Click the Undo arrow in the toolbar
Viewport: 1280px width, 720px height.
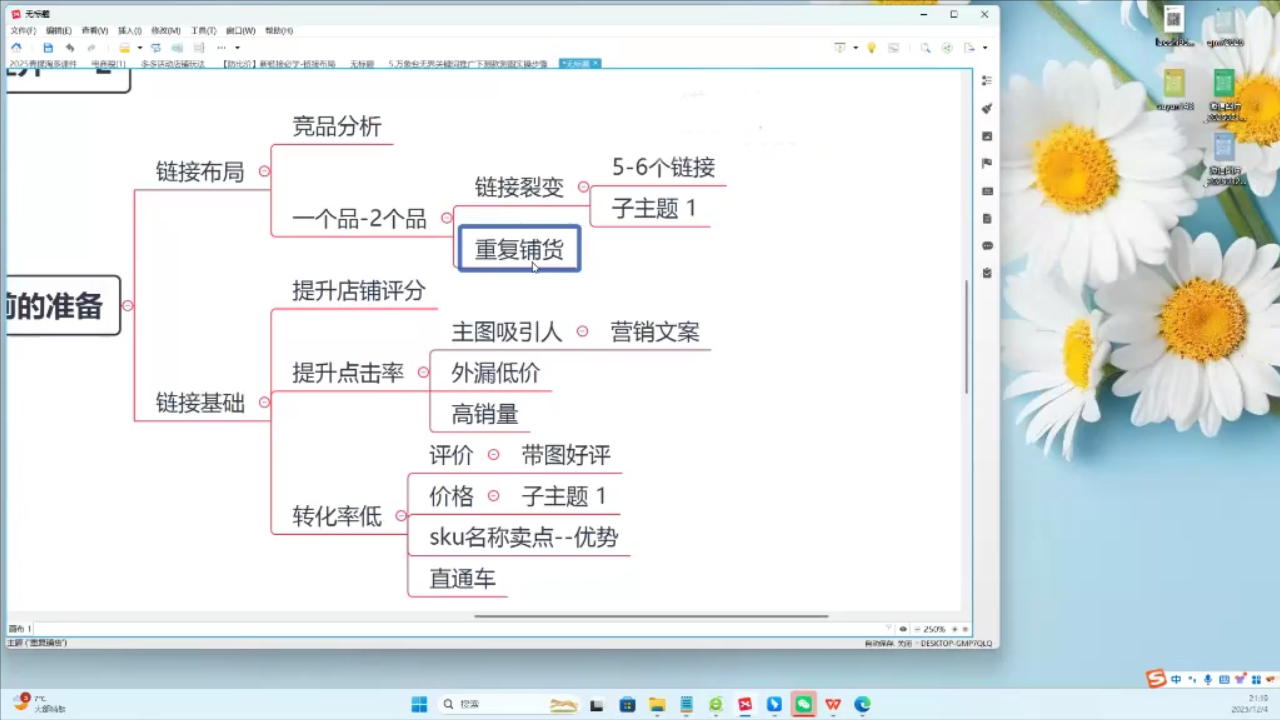coord(69,47)
